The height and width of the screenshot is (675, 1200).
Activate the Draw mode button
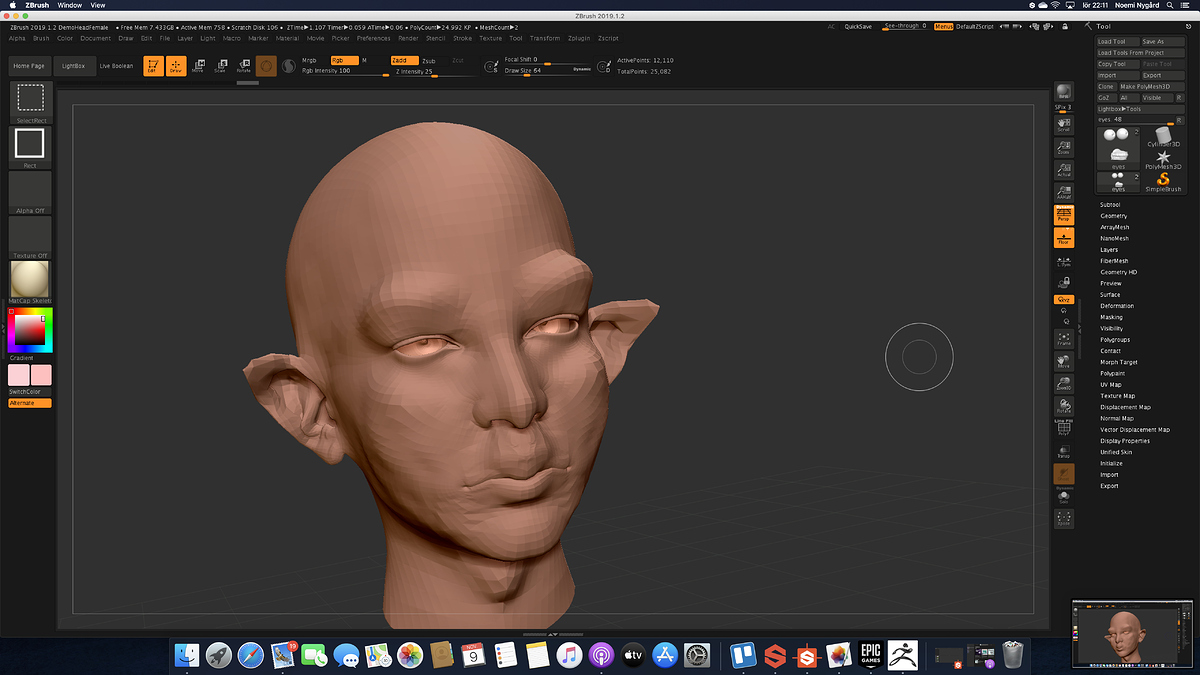click(x=176, y=66)
